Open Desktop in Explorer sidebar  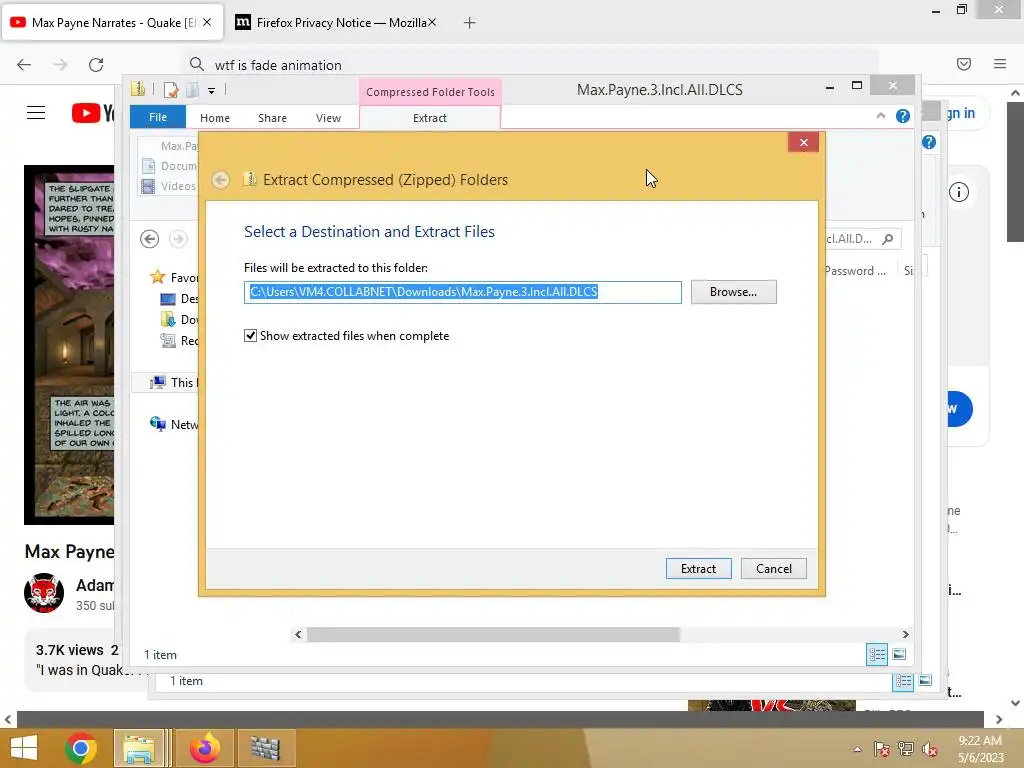tap(180, 298)
